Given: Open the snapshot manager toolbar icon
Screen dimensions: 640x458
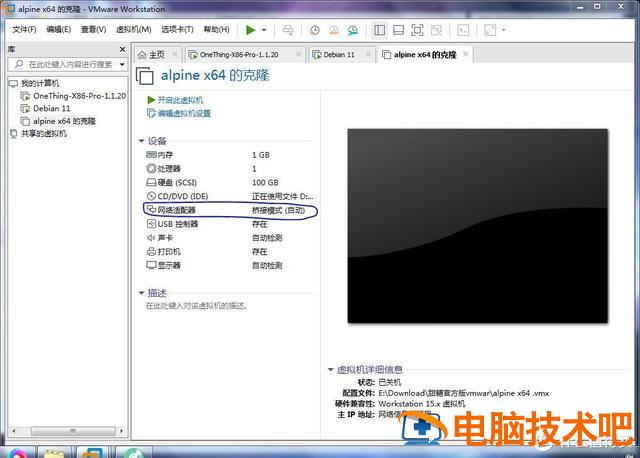Looking at the screenshot, I should click(353, 30).
